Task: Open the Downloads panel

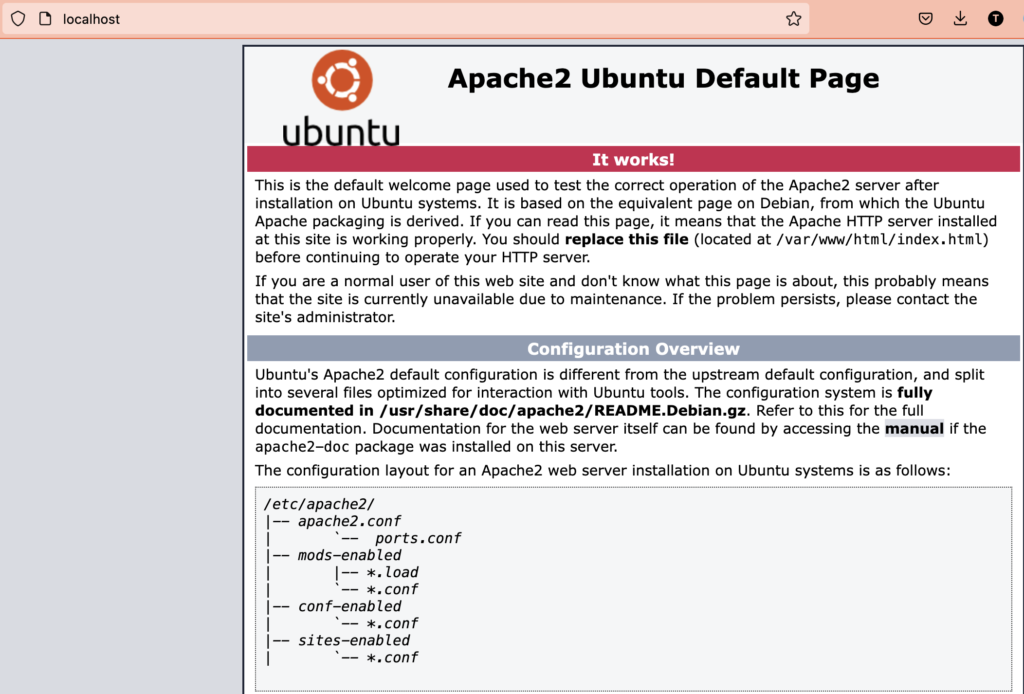Action: click(960, 18)
